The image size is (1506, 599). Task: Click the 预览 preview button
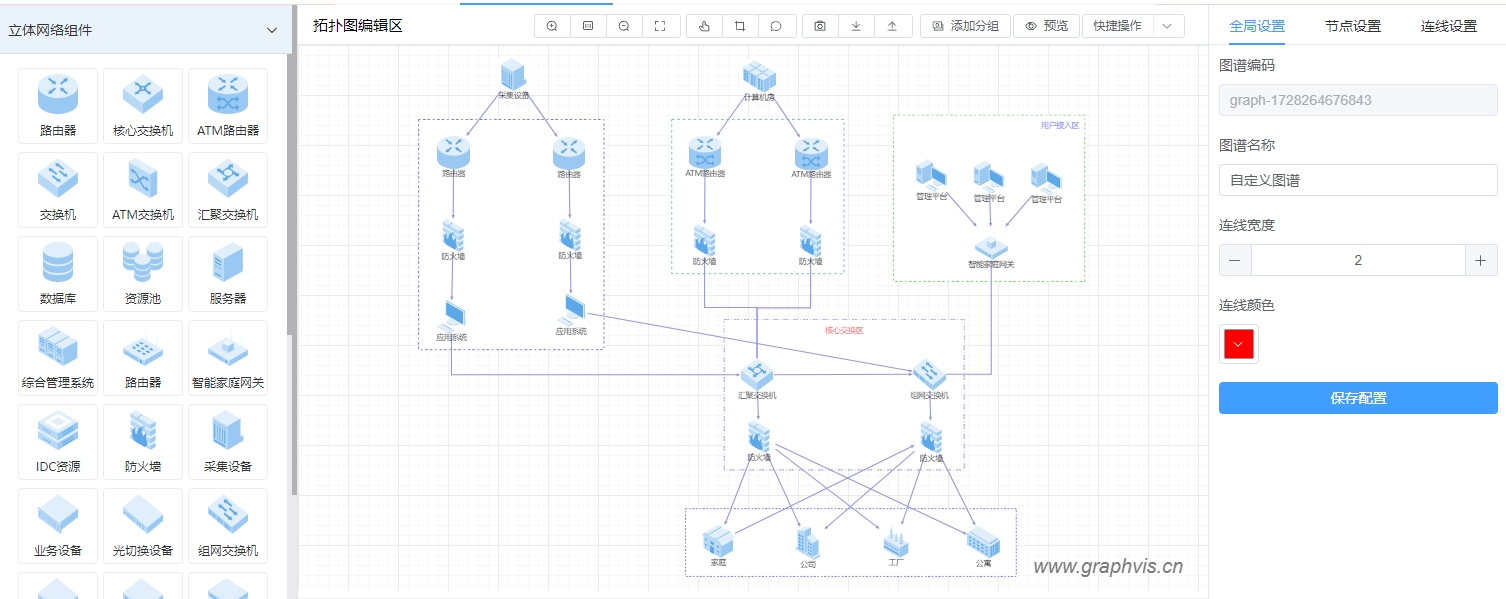[x=1046, y=26]
